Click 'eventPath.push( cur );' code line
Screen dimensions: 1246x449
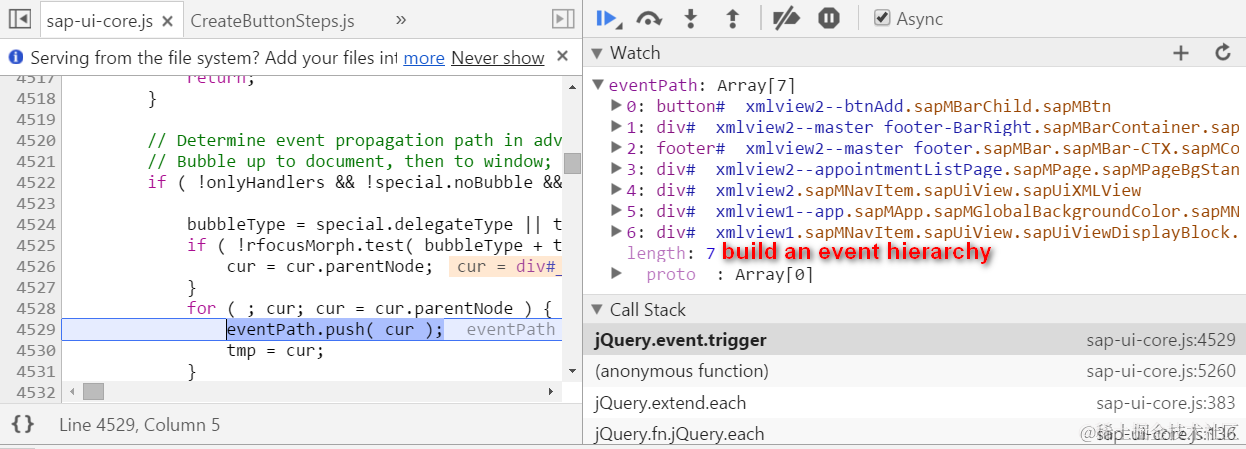point(334,329)
